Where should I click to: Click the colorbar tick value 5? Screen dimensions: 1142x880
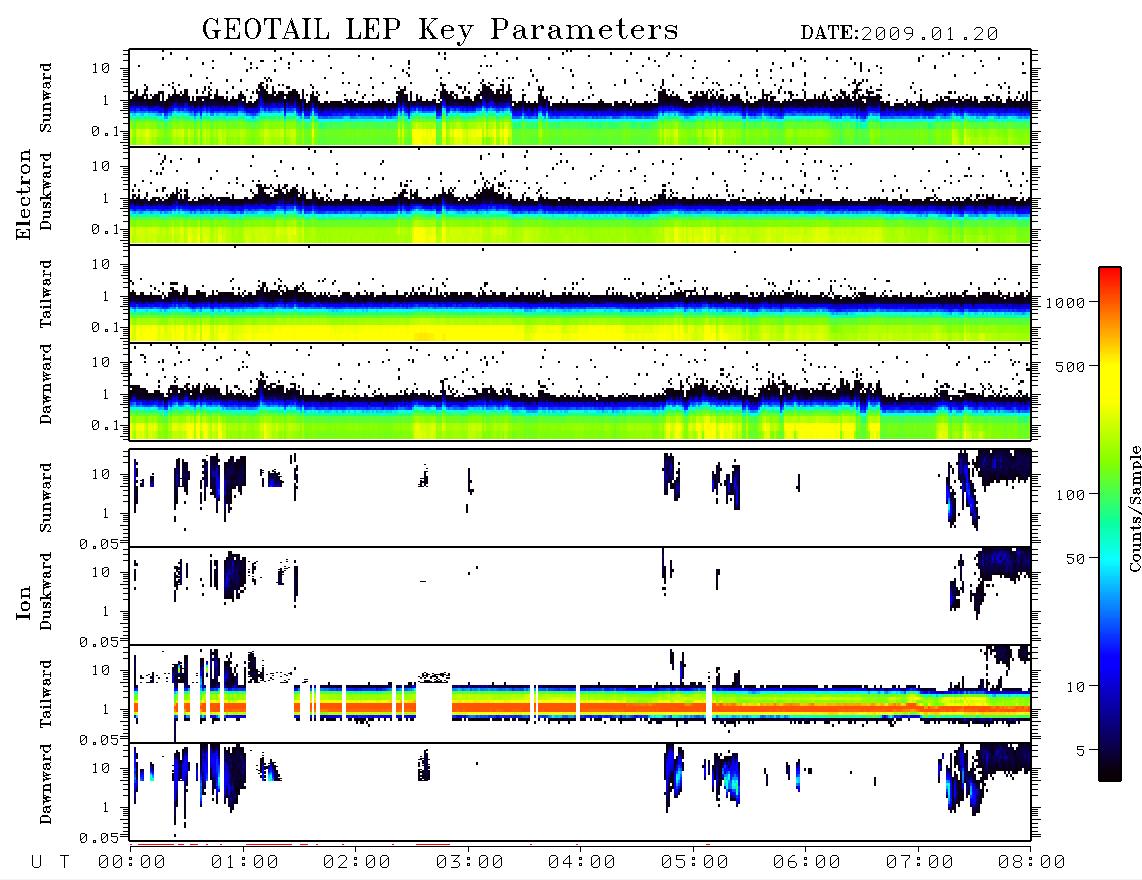point(1081,750)
